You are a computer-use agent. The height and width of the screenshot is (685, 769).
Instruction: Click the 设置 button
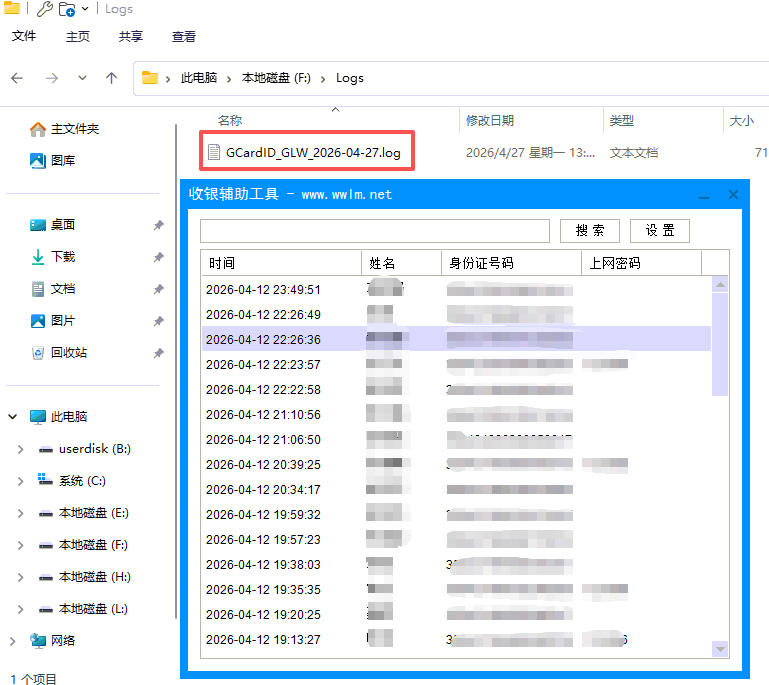click(660, 231)
